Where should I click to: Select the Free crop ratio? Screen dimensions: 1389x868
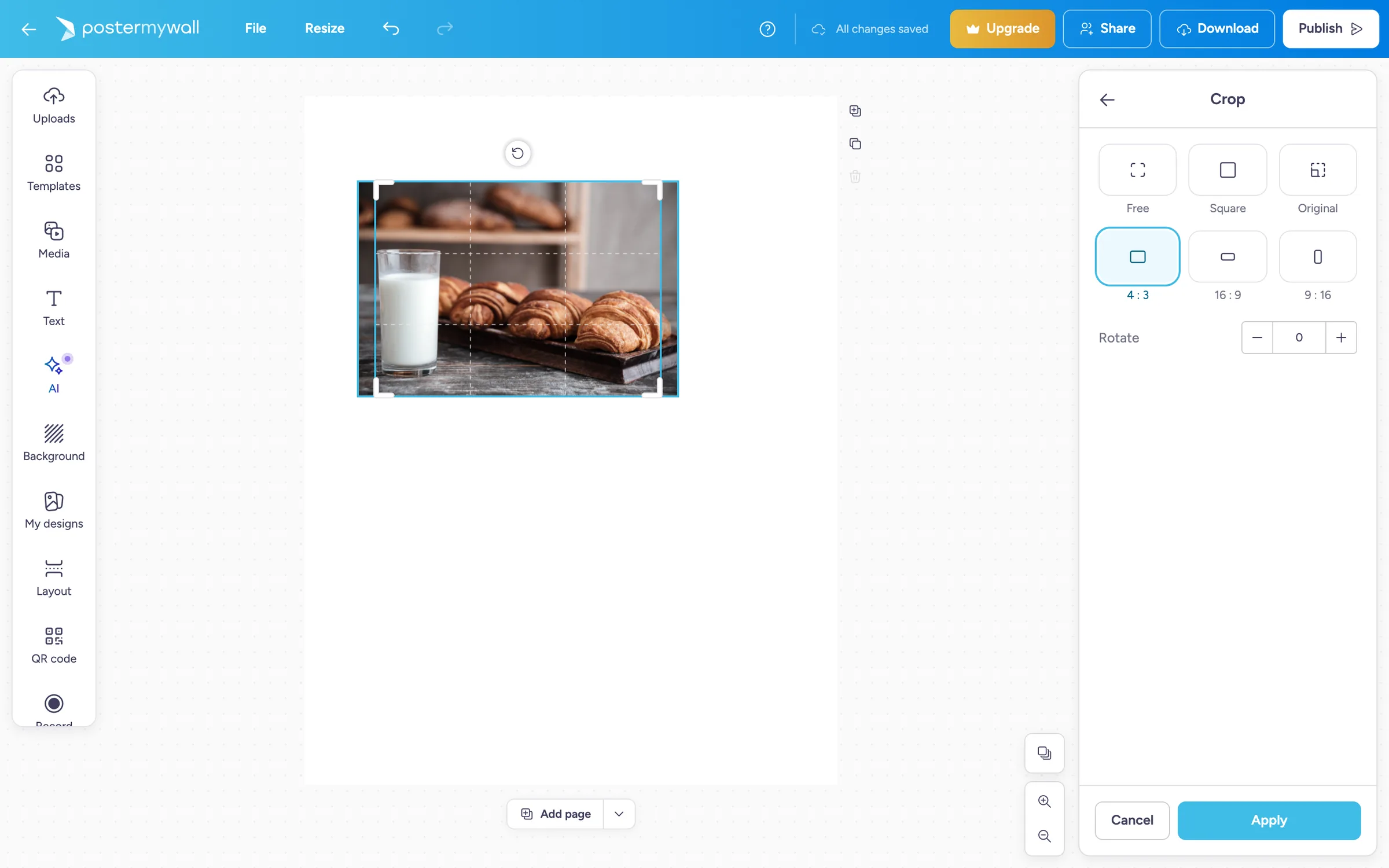pos(1137,170)
